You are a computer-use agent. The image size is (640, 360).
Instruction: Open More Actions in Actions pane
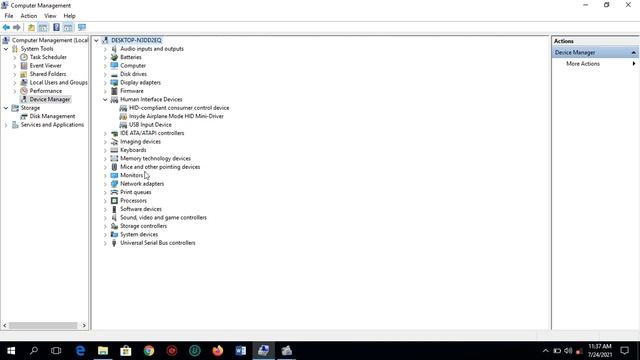pyautogui.click(x=583, y=64)
